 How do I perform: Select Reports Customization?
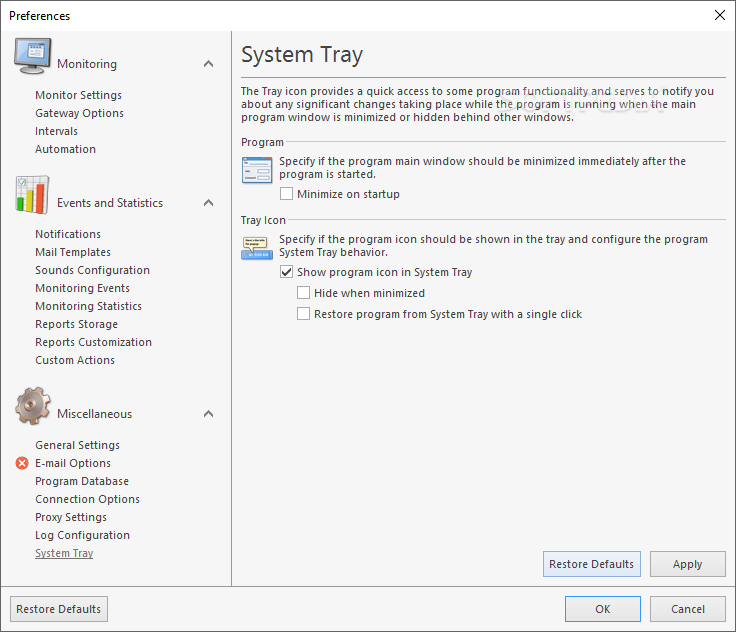(93, 342)
